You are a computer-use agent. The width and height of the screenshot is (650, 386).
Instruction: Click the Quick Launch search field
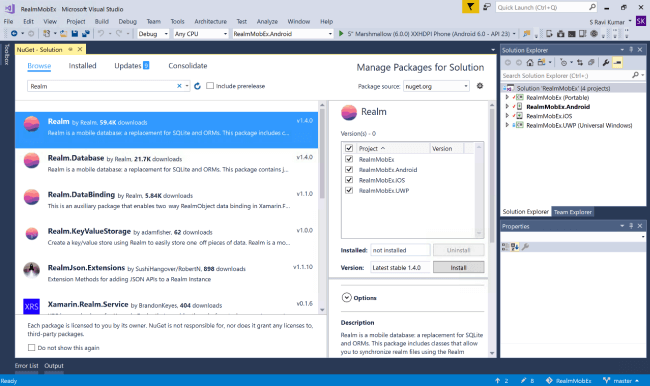click(546, 7)
